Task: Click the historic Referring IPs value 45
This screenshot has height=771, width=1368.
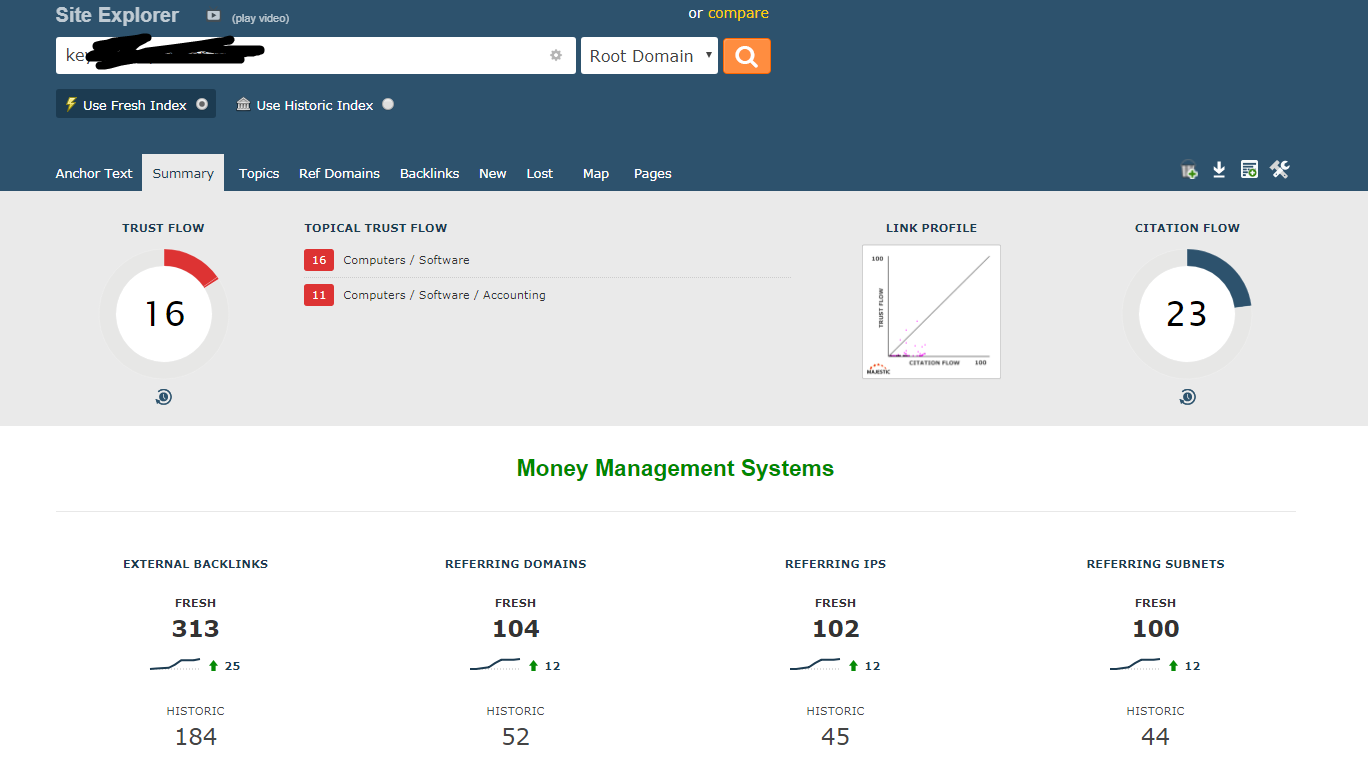Action: (x=836, y=737)
